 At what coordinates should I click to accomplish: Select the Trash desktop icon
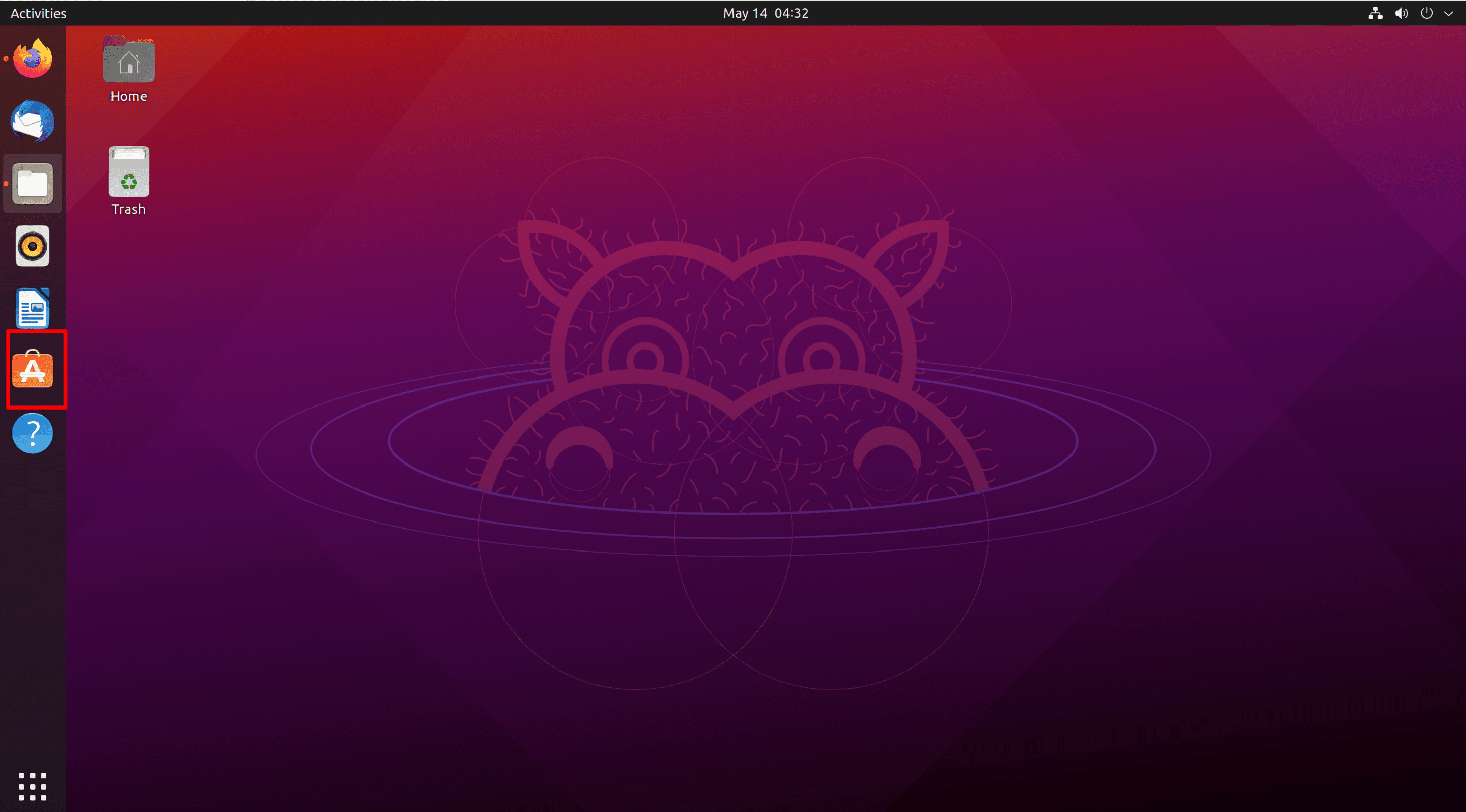[x=129, y=172]
